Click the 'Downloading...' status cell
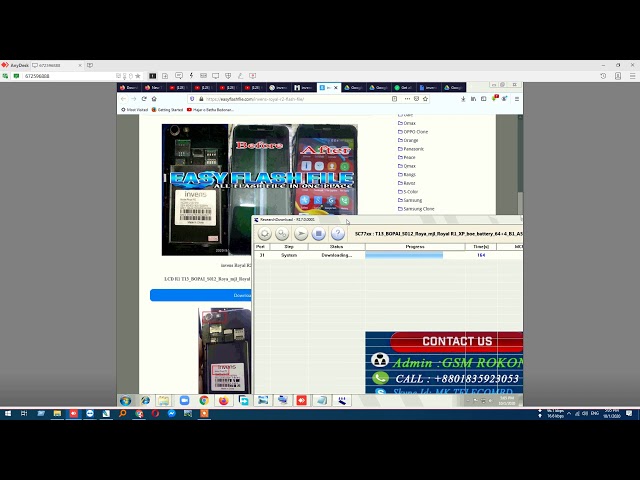The image size is (640, 480). pyautogui.click(x=336, y=255)
